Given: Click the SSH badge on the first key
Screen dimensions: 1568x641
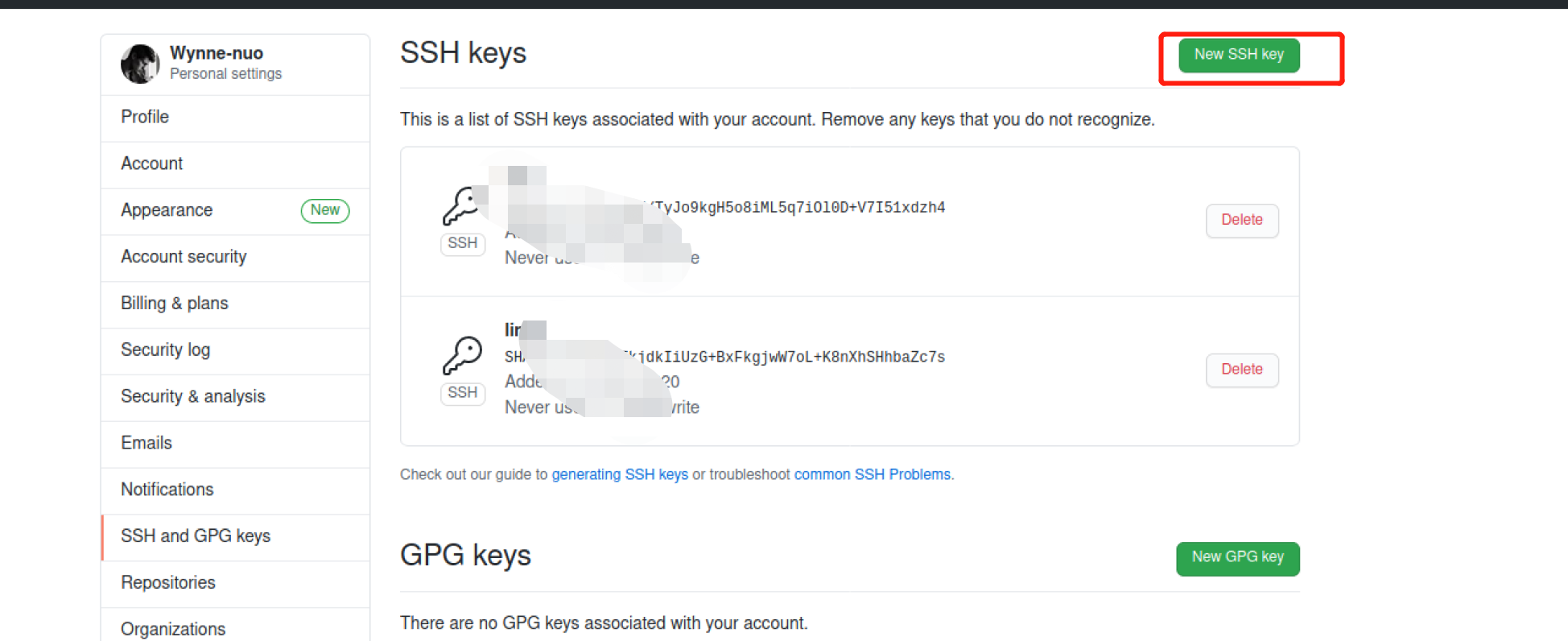Looking at the screenshot, I should (x=462, y=244).
